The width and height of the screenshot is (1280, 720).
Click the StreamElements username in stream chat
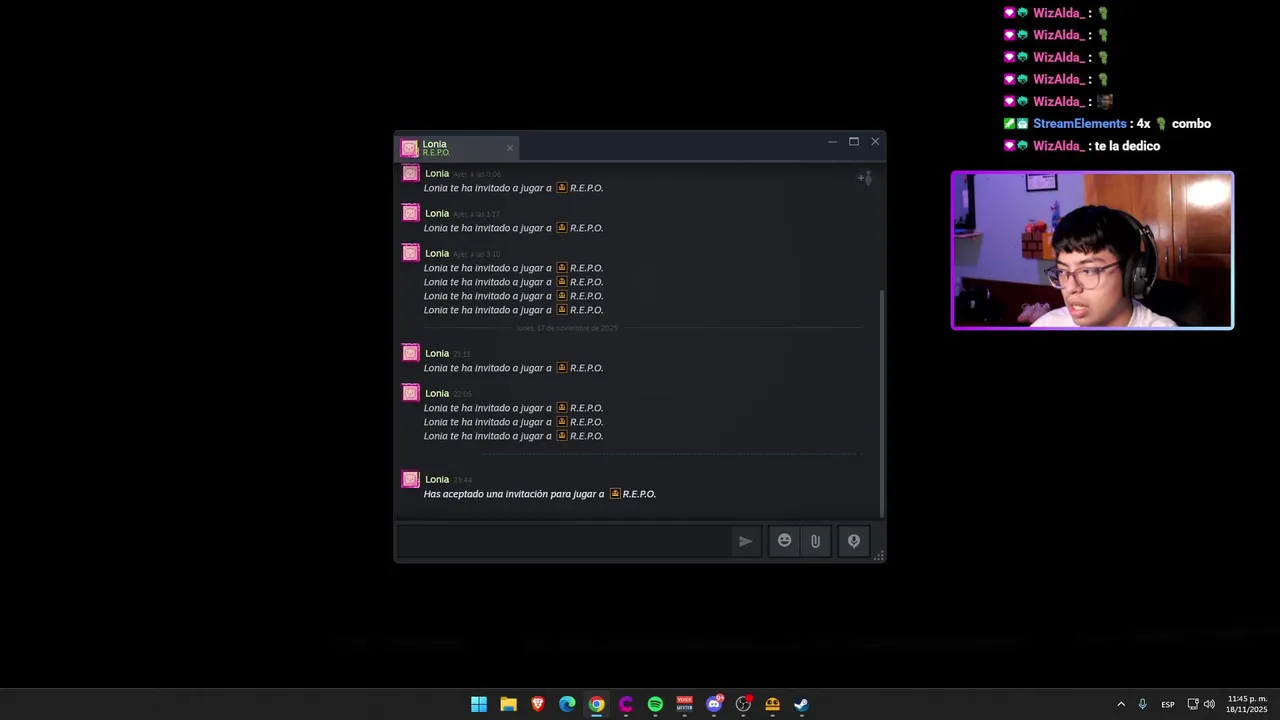pyautogui.click(x=1080, y=124)
